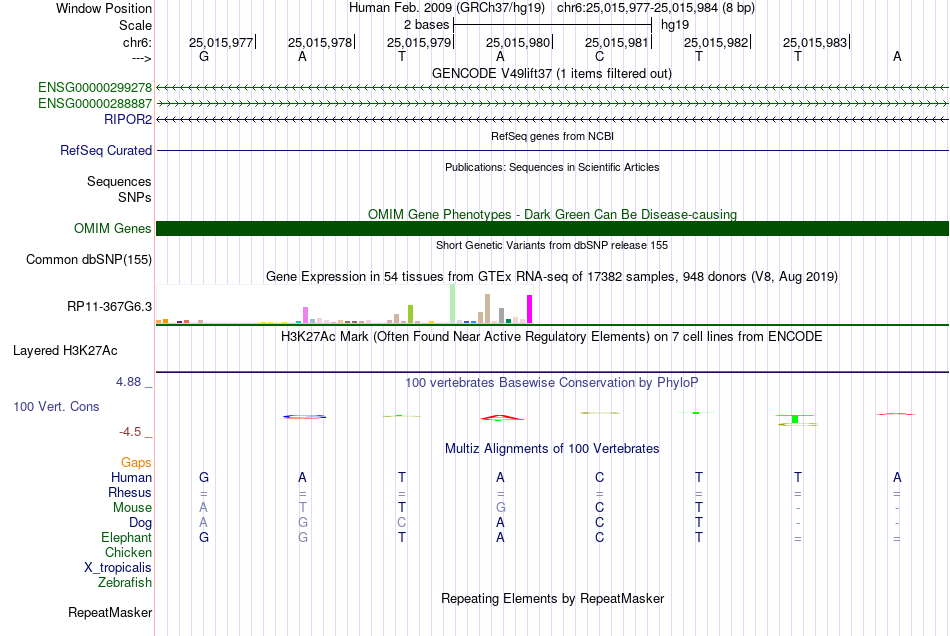
Task: Click the GENCODE V49lift37 track title
Action: pos(552,73)
